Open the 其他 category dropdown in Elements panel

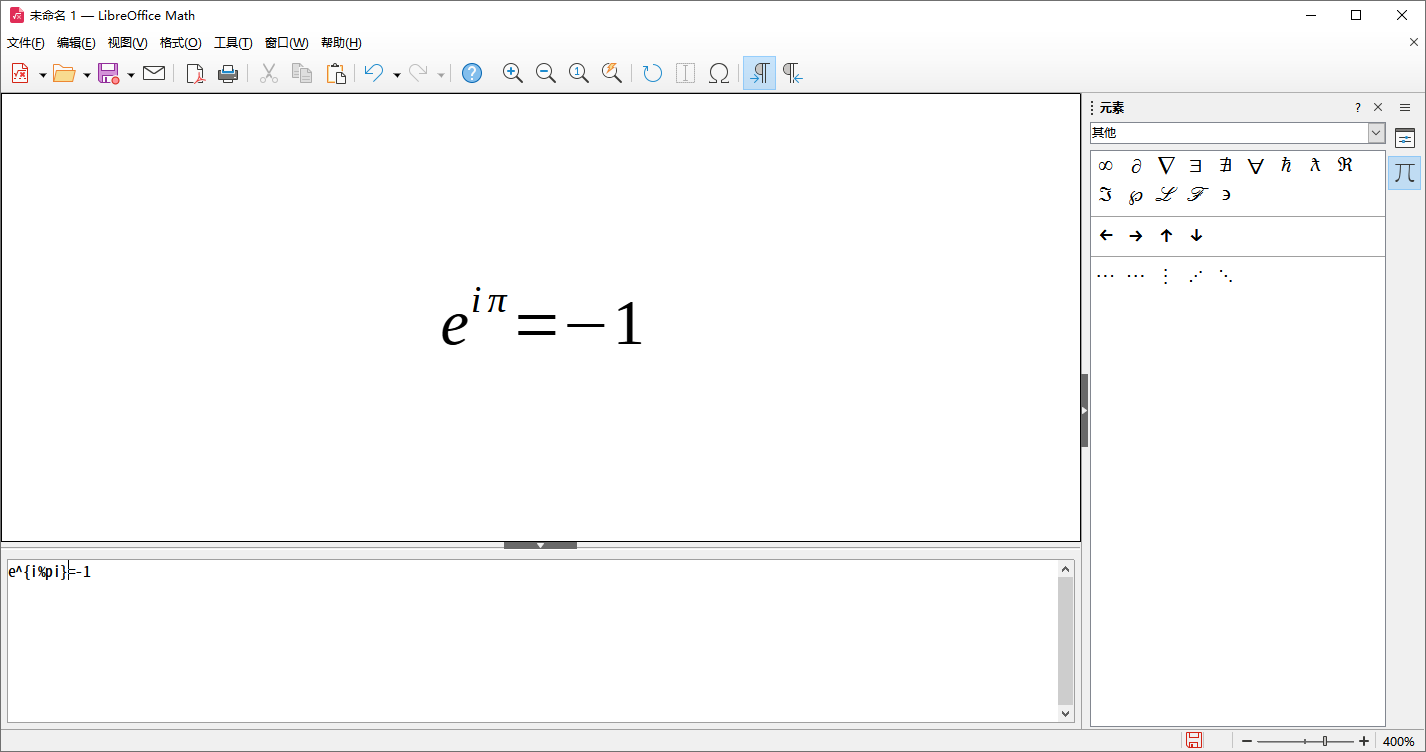point(1377,131)
